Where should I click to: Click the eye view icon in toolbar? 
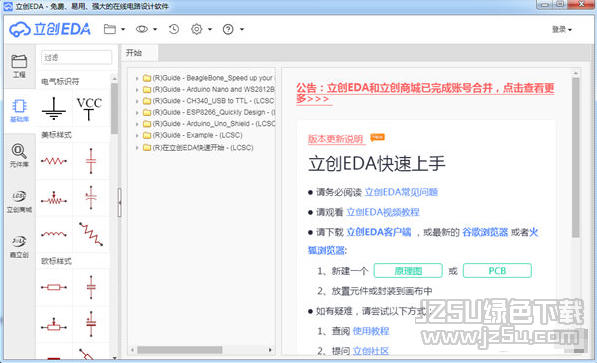click(x=142, y=29)
